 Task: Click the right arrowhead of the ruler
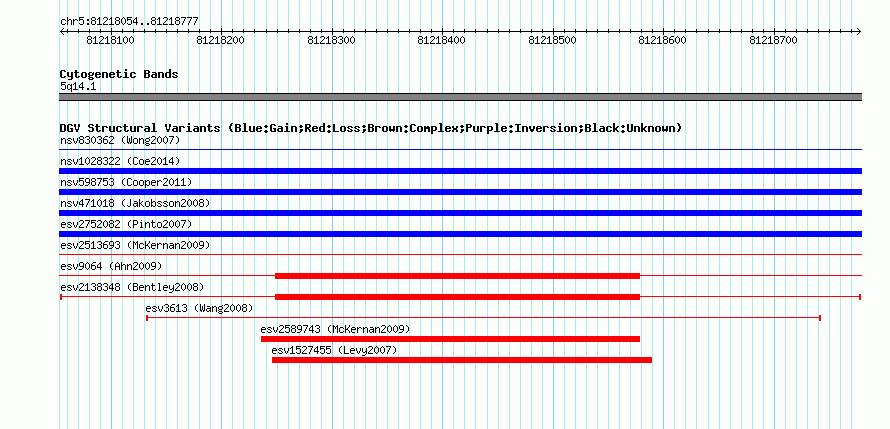[859, 32]
